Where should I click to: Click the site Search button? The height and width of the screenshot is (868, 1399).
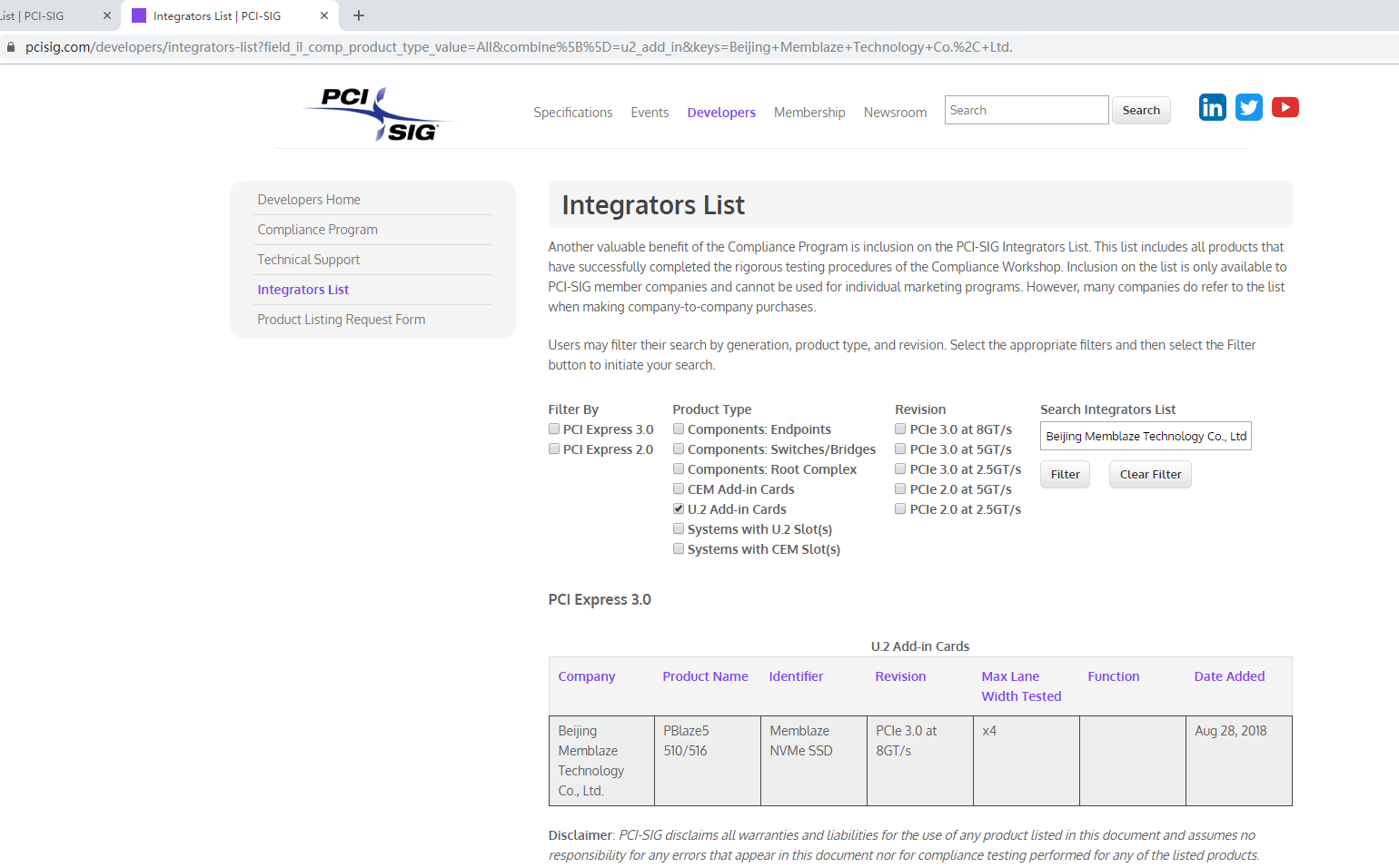1141,110
